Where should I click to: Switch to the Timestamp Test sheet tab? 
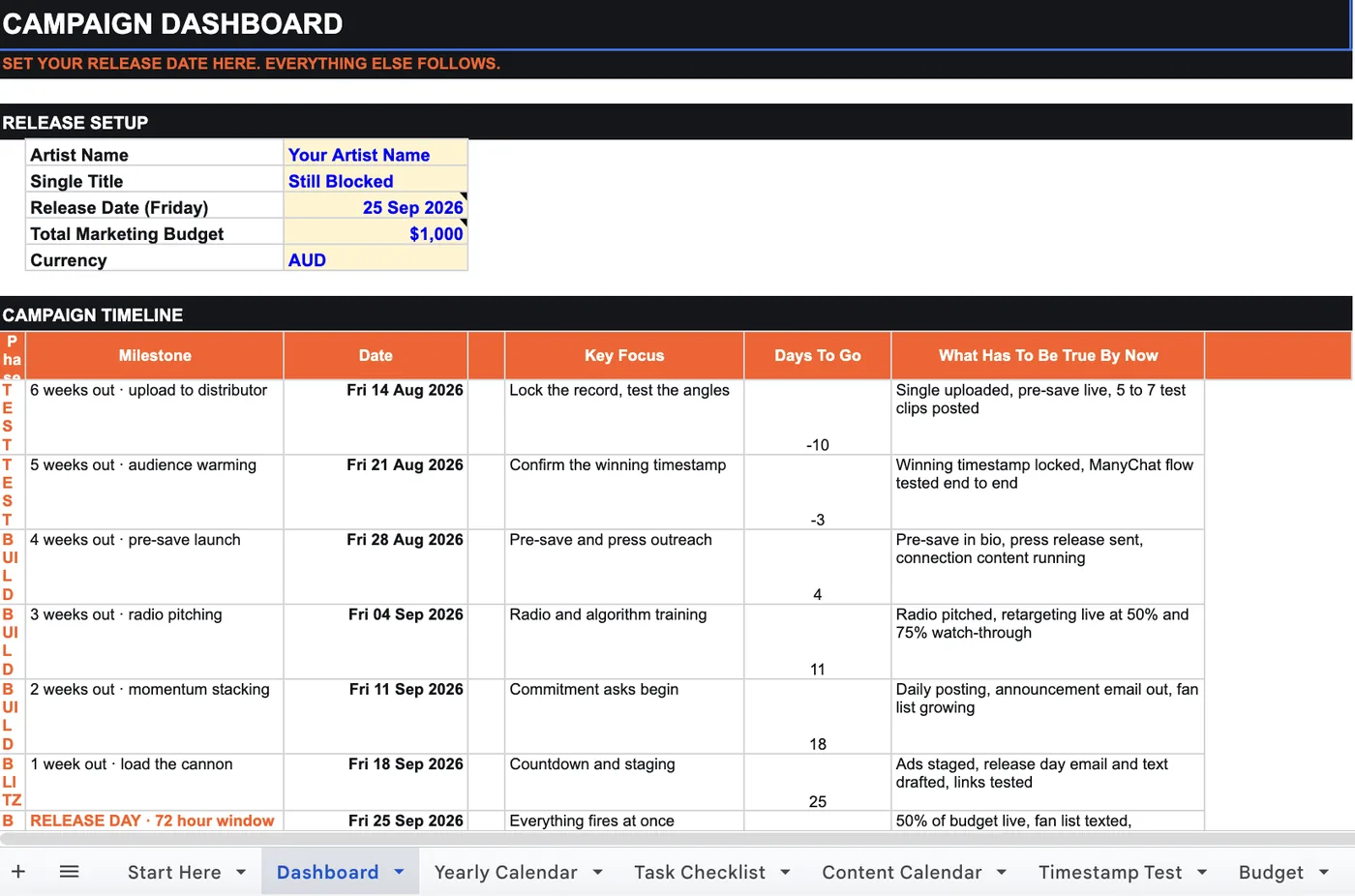[x=1110, y=872]
